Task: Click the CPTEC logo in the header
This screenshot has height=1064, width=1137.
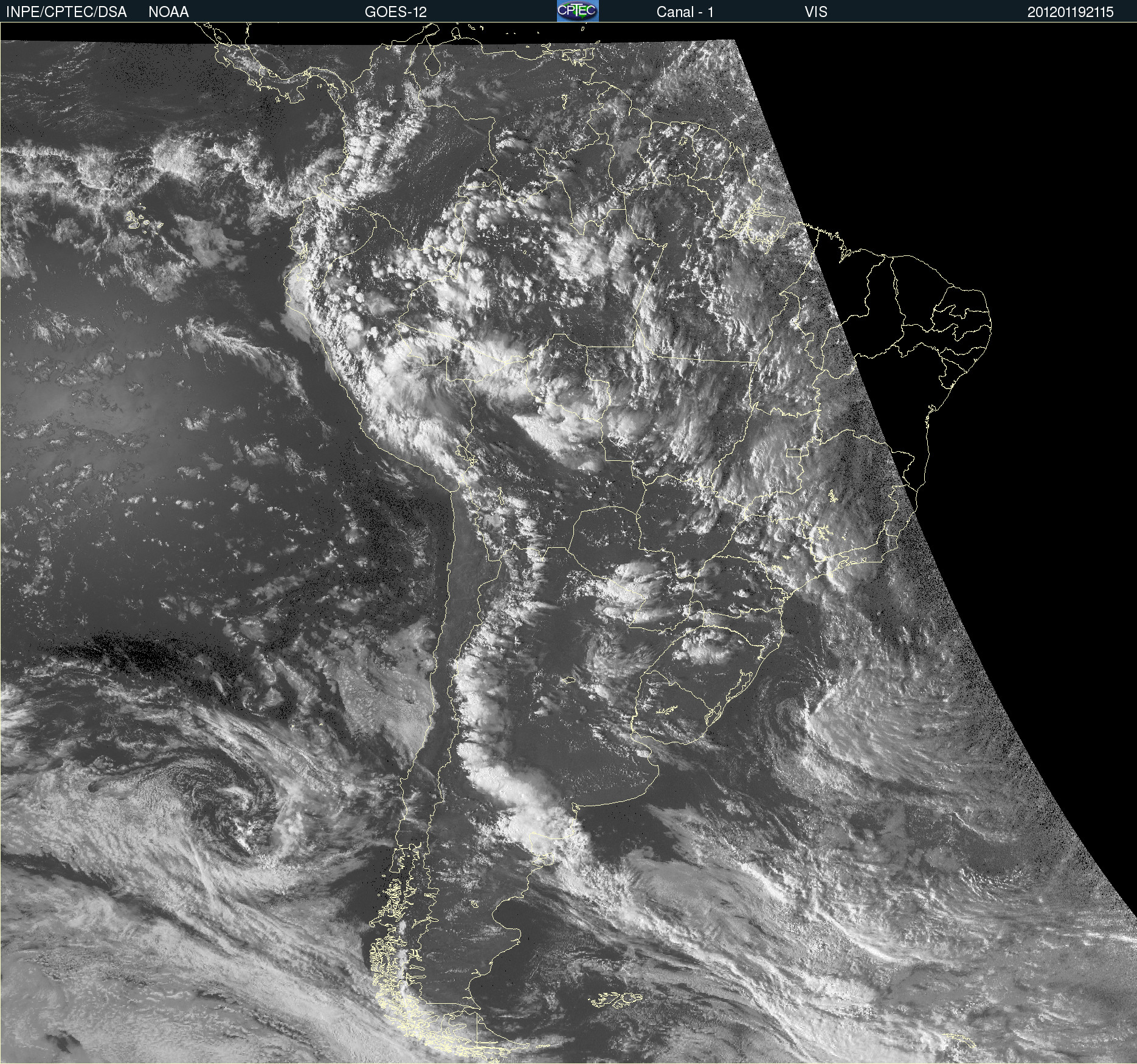Action: tap(578, 11)
